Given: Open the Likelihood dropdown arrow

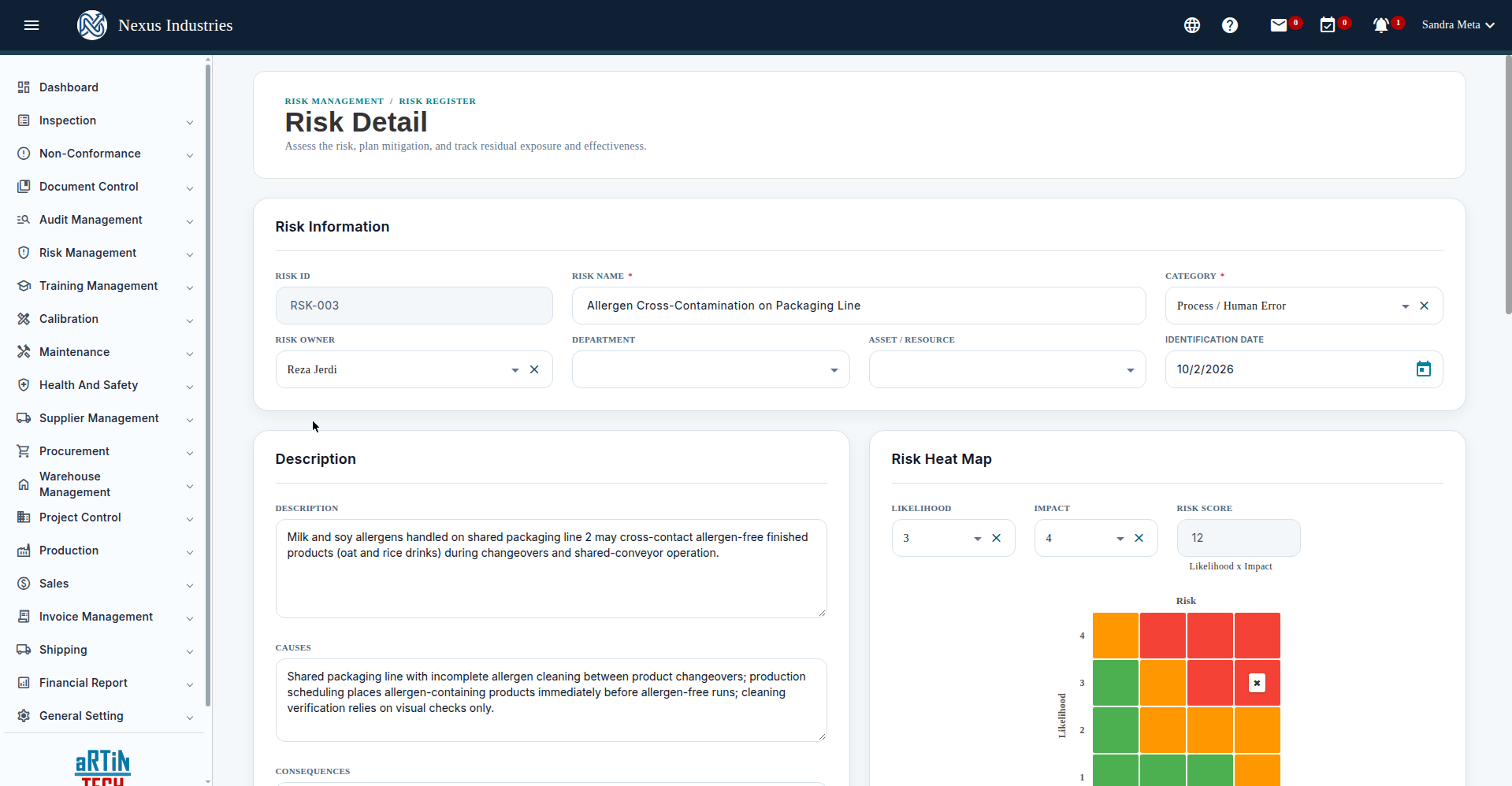Looking at the screenshot, I should click(978, 539).
